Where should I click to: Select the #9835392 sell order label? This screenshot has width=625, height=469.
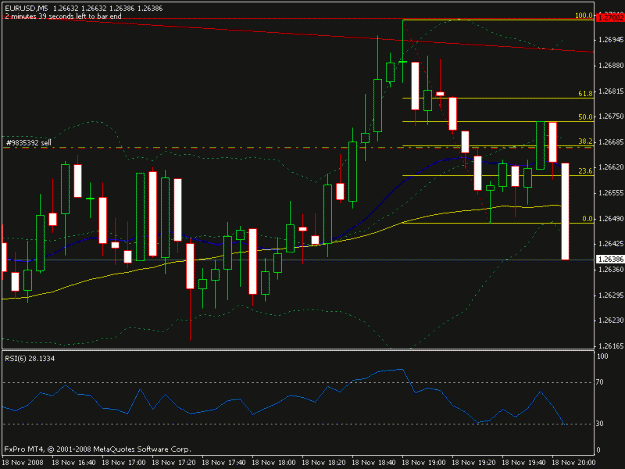coord(29,143)
